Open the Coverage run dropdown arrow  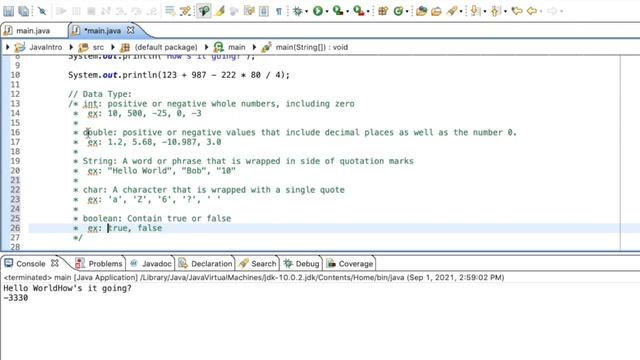(347, 11)
